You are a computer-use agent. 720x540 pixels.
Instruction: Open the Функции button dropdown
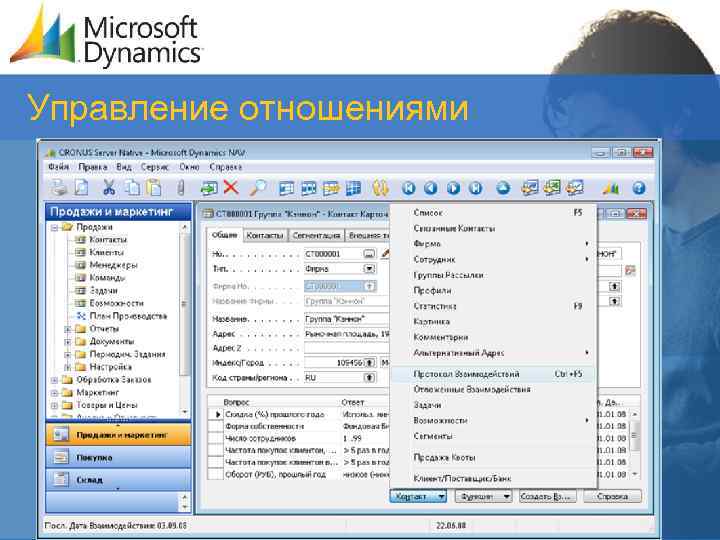506,496
